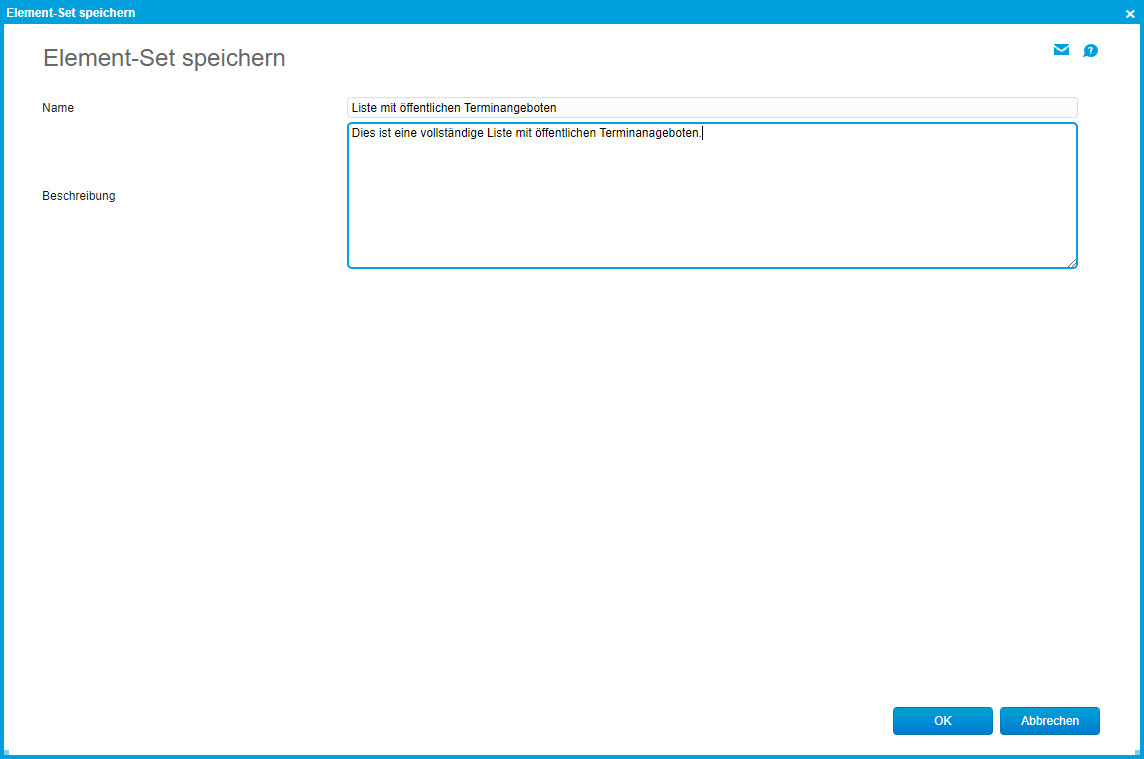Select the Beschreibung label
The image size is (1144, 759).
click(79, 196)
